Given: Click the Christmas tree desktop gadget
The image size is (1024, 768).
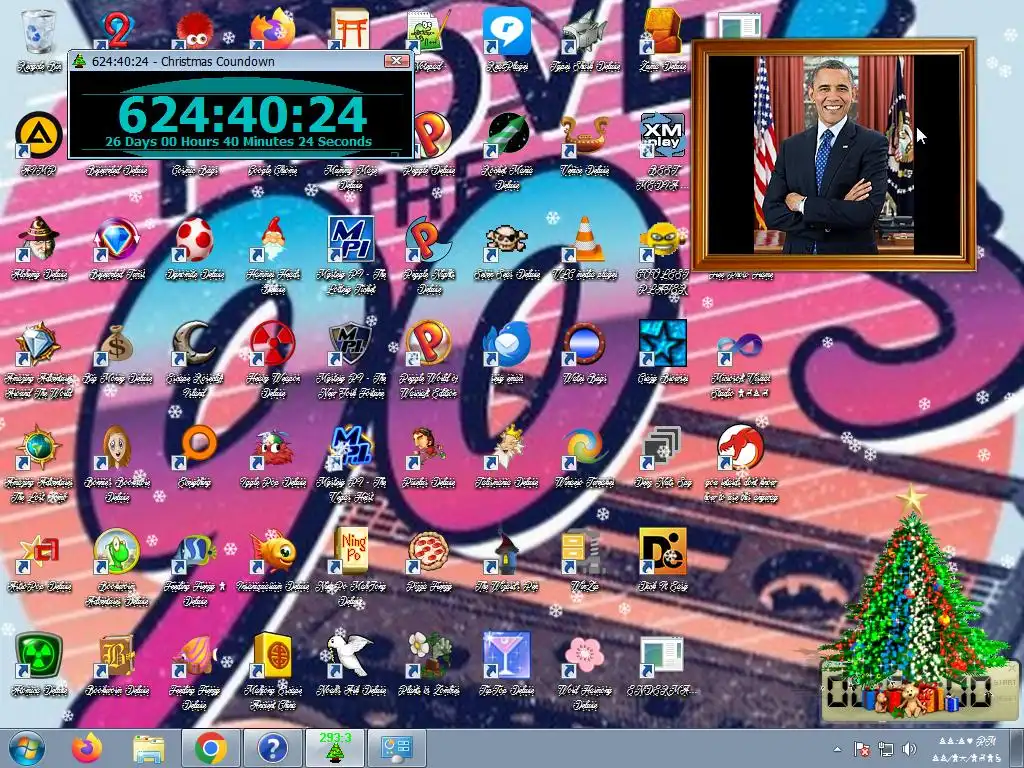Looking at the screenshot, I should (913, 601).
